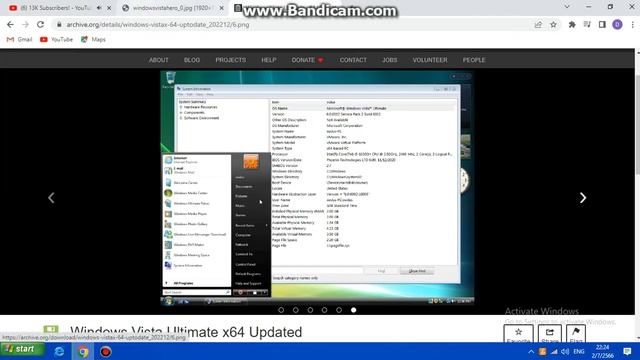Show previous screenshot with left carousel arrow

(x=51, y=198)
